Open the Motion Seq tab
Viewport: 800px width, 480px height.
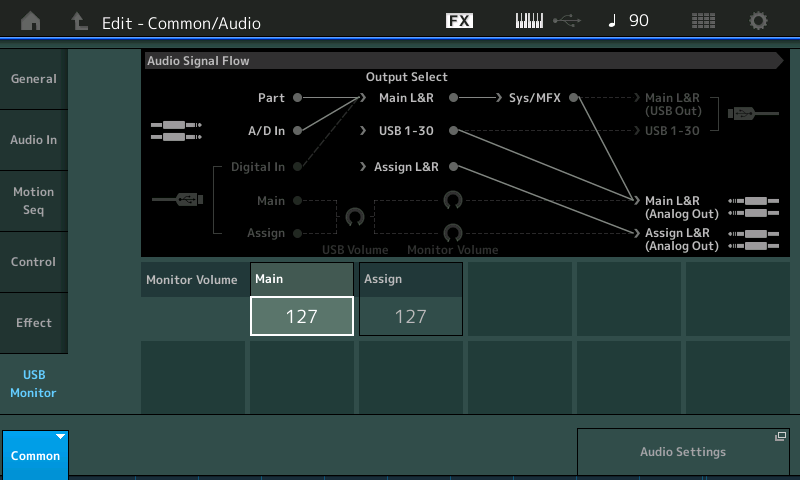34,201
